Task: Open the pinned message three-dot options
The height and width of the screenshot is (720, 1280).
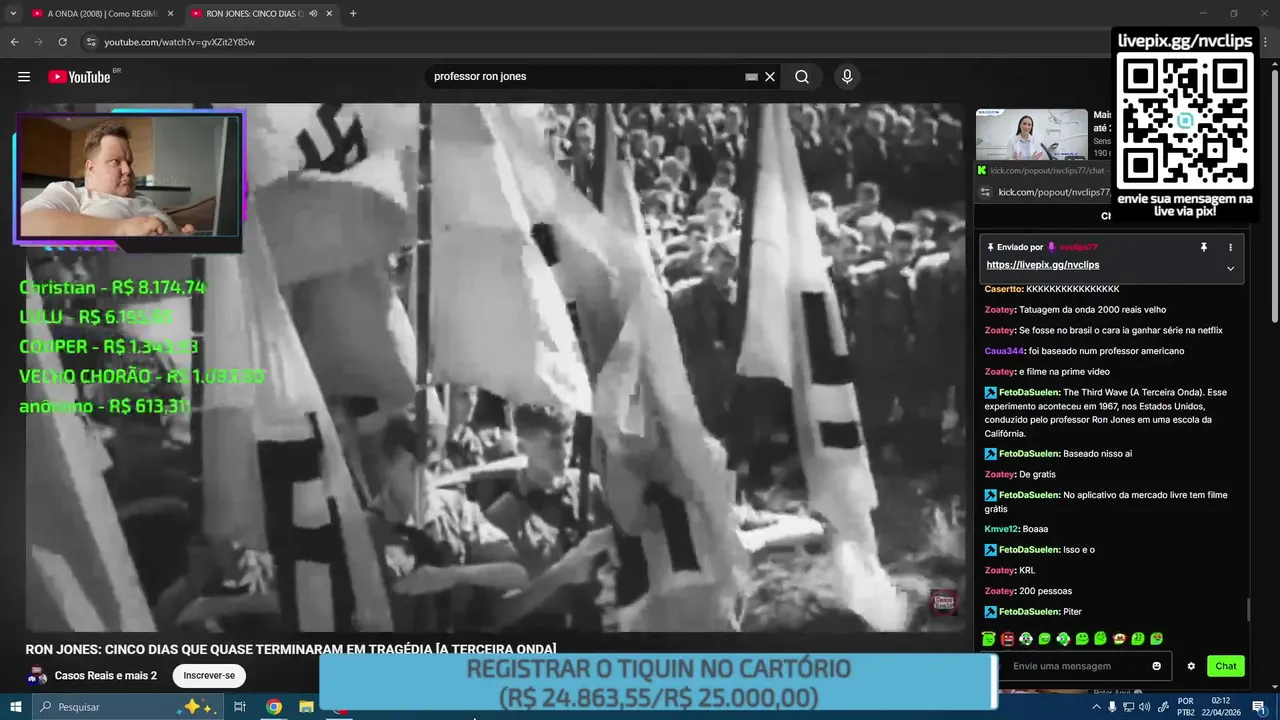Action: tap(1230, 247)
